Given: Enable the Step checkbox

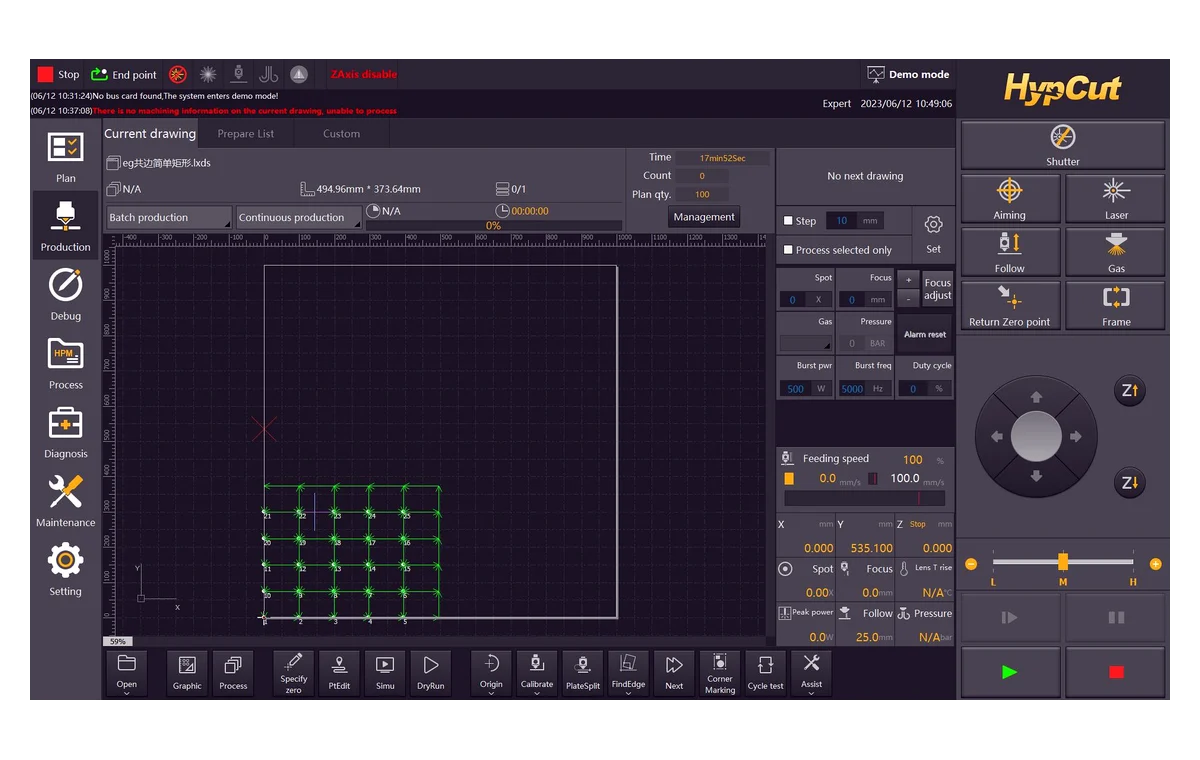Looking at the screenshot, I should pos(788,221).
